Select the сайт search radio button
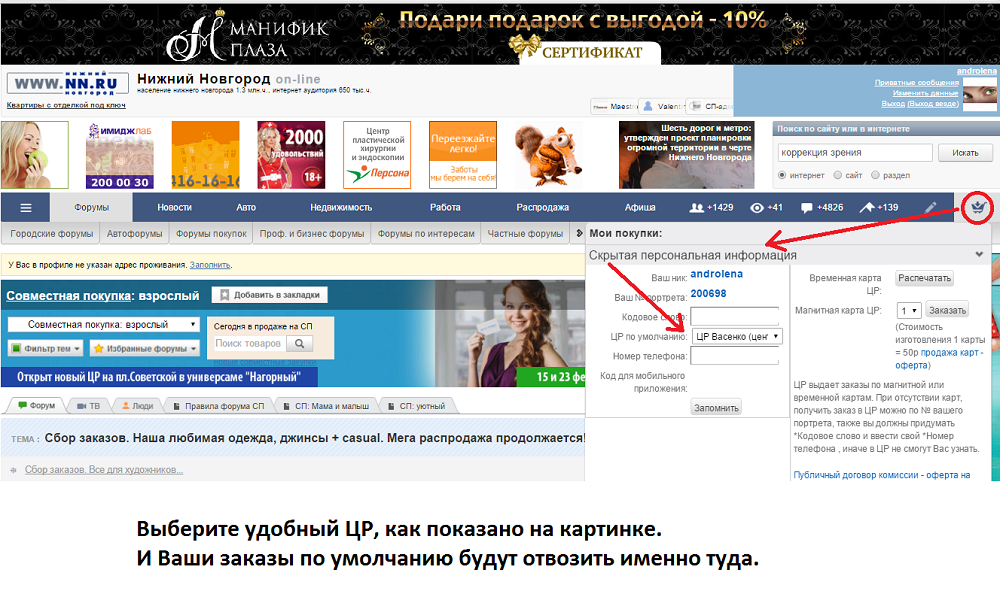Screen dimensions: 1000x591 click(838, 175)
